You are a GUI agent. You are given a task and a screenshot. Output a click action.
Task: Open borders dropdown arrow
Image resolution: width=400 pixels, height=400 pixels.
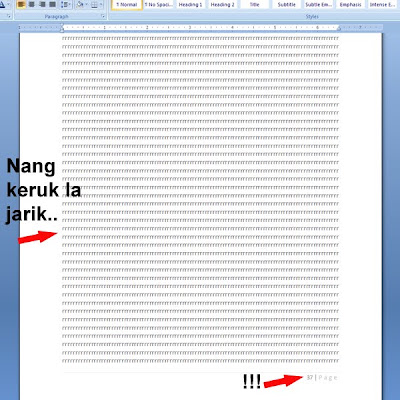(101, 4)
